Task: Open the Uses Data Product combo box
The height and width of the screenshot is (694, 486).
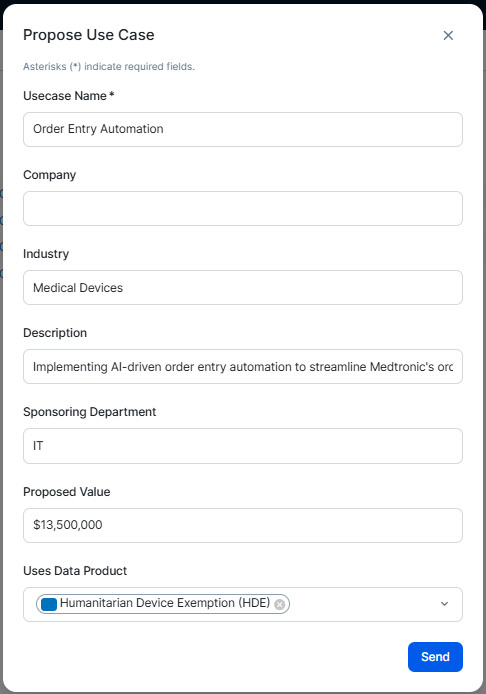Action: pyautogui.click(x=243, y=604)
